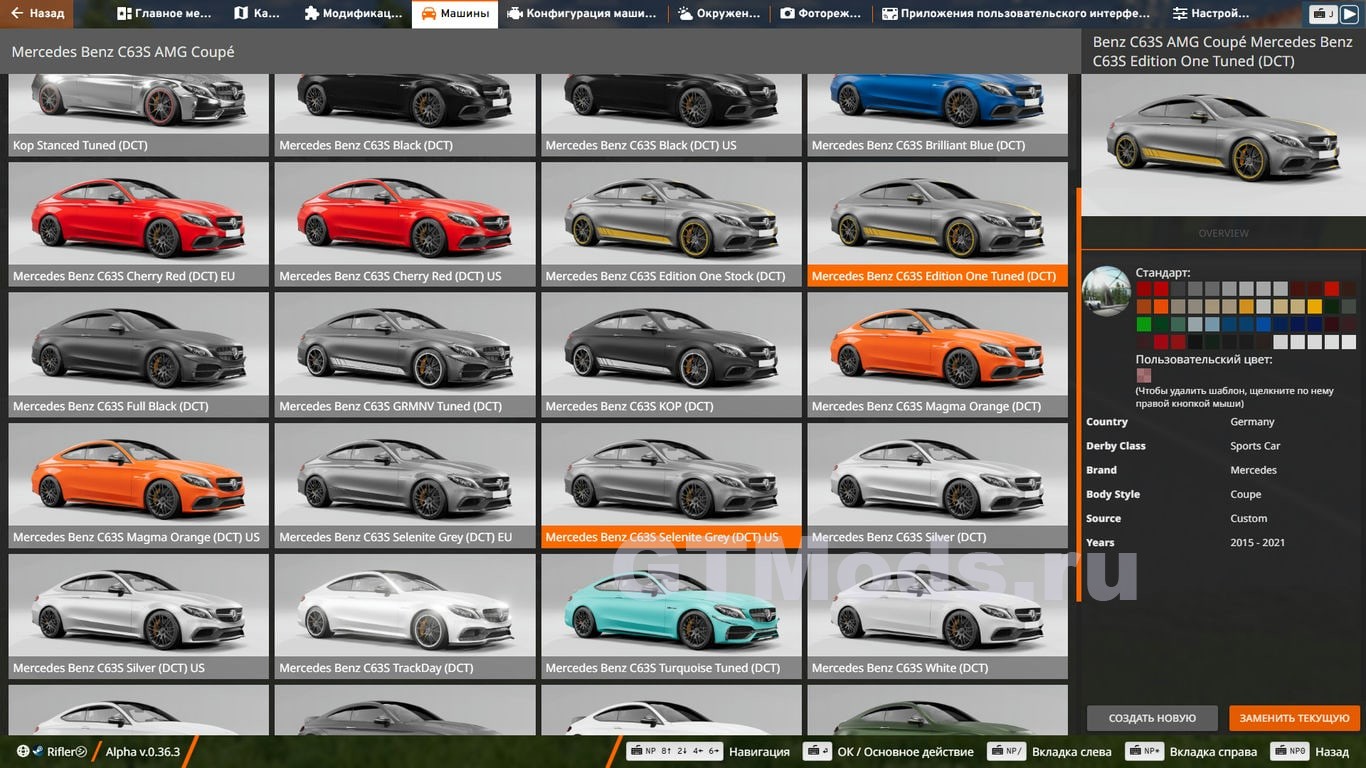Click the Mercedes brand value
1366x768 pixels.
(1253, 470)
